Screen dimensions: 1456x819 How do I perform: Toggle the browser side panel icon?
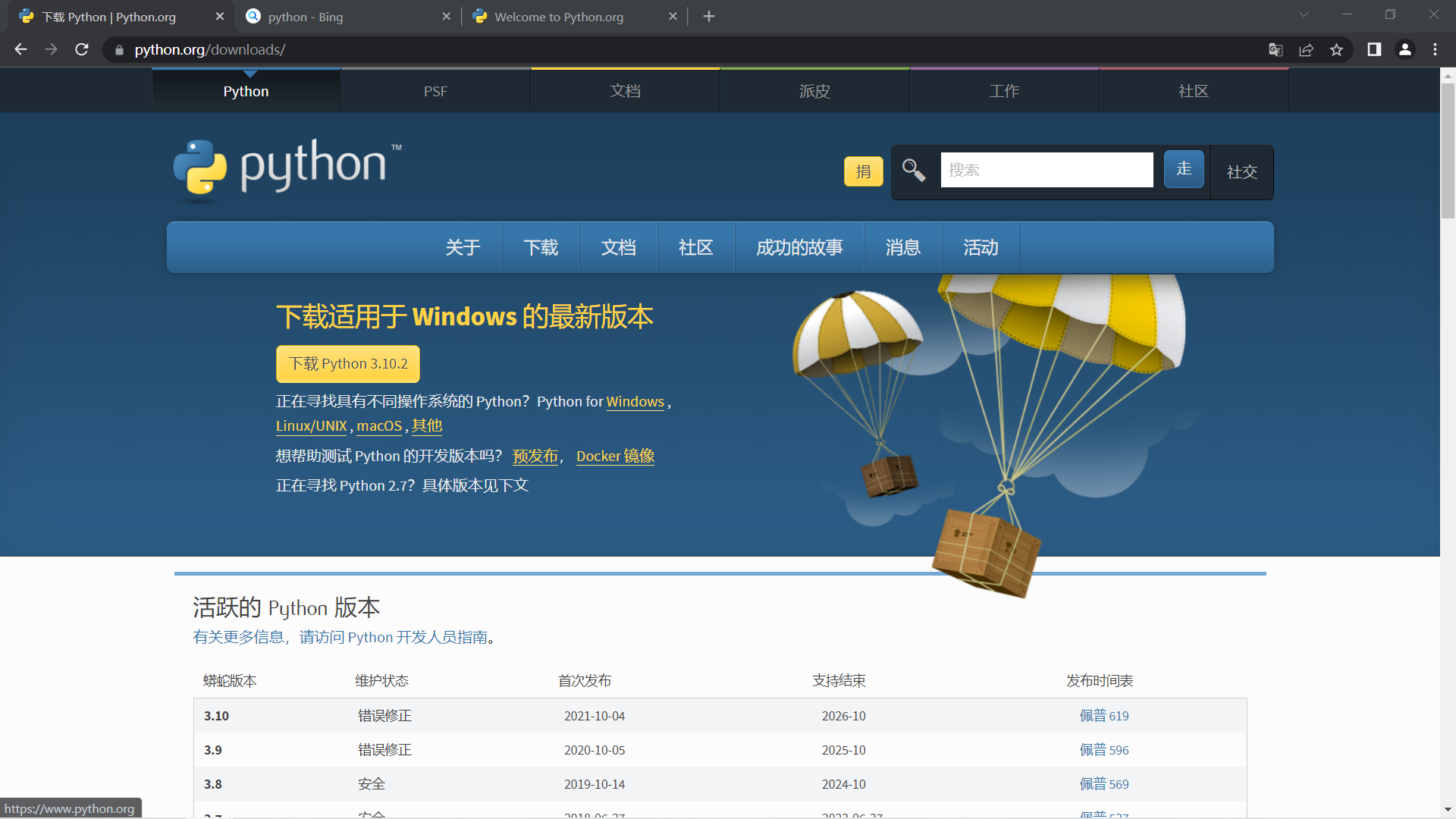click(1374, 49)
